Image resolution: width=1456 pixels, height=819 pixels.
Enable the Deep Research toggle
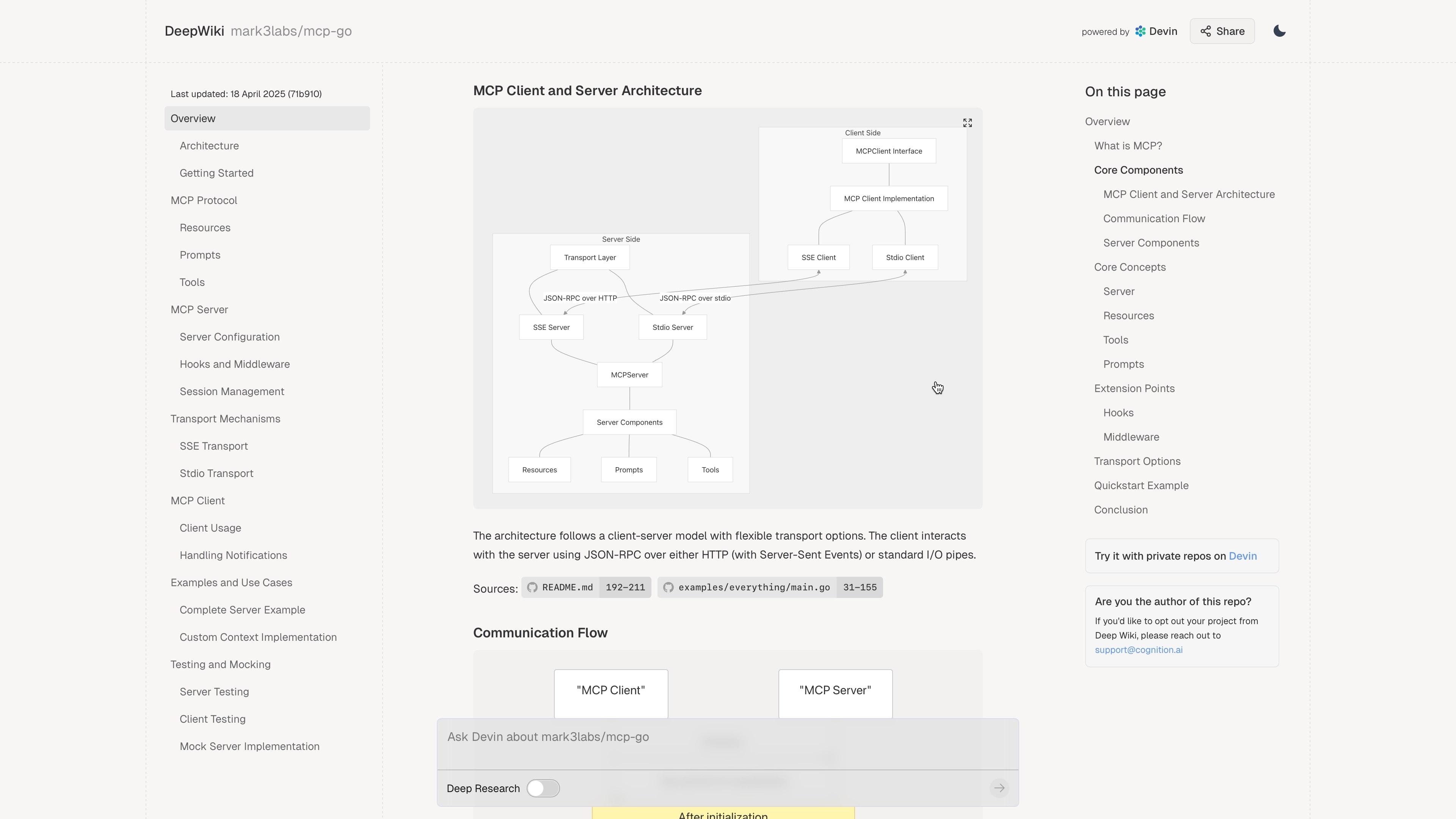tap(543, 788)
